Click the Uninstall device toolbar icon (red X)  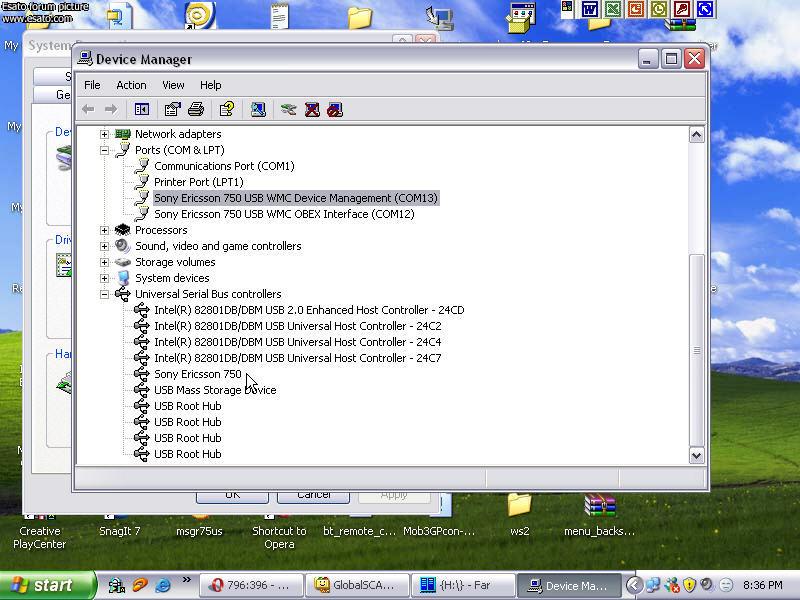tap(312, 109)
